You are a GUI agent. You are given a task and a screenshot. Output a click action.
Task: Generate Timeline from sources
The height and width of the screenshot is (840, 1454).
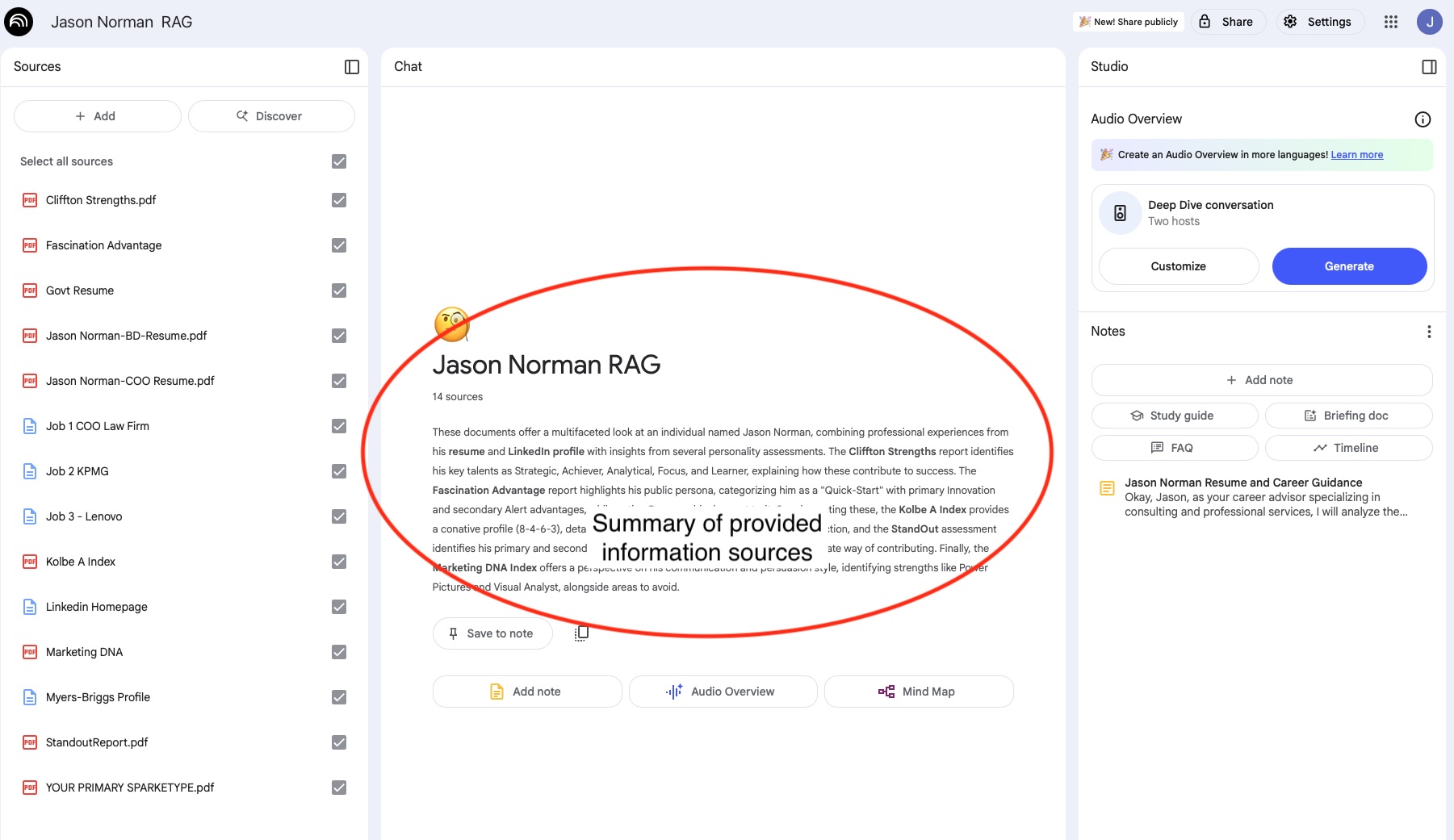click(x=1348, y=448)
